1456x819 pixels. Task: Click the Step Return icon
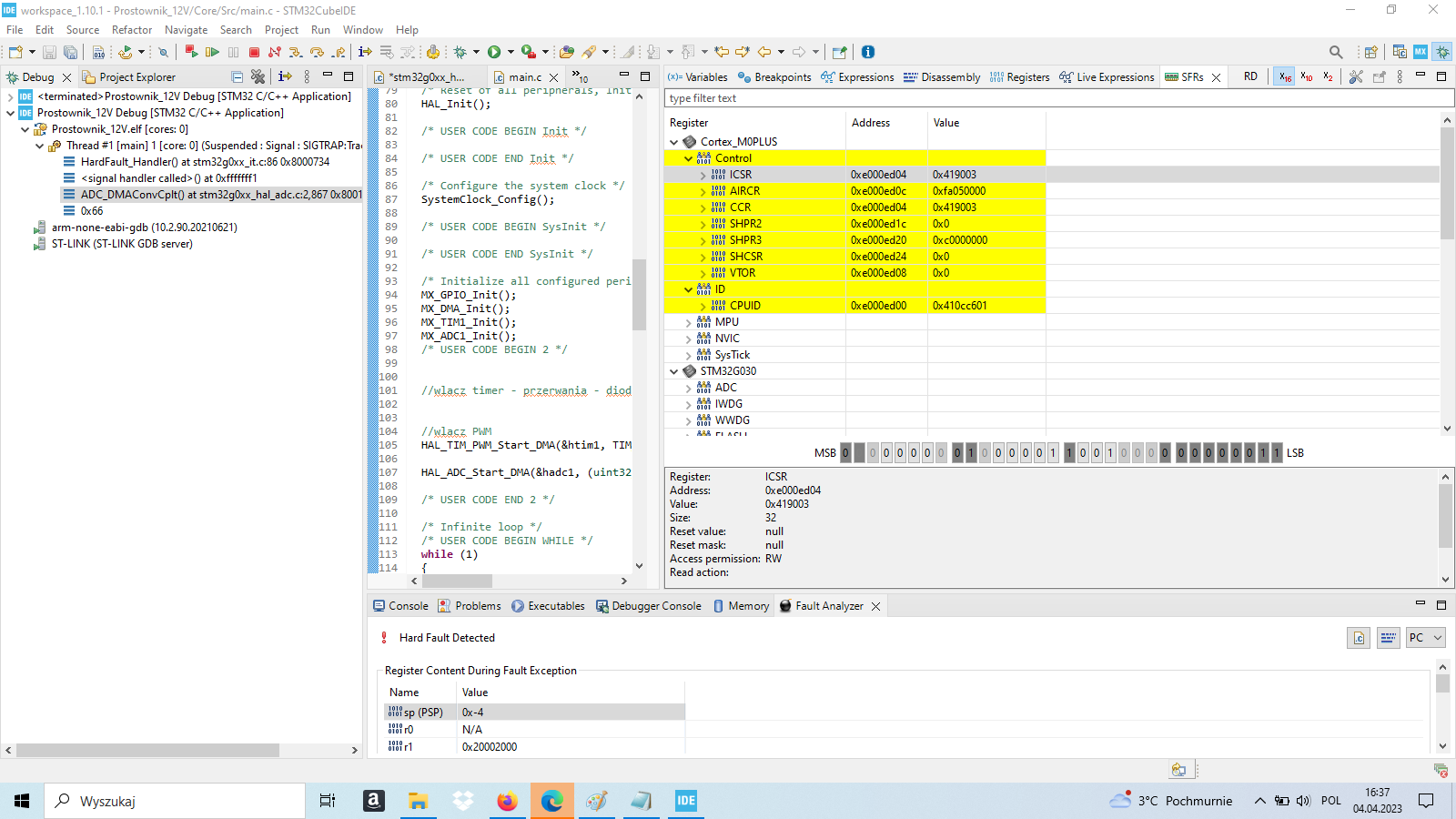tap(339, 52)
